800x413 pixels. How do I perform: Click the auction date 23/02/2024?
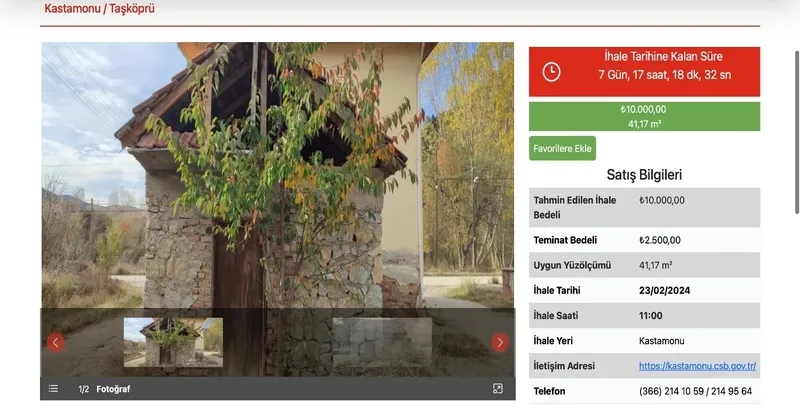tap(664, 290)
